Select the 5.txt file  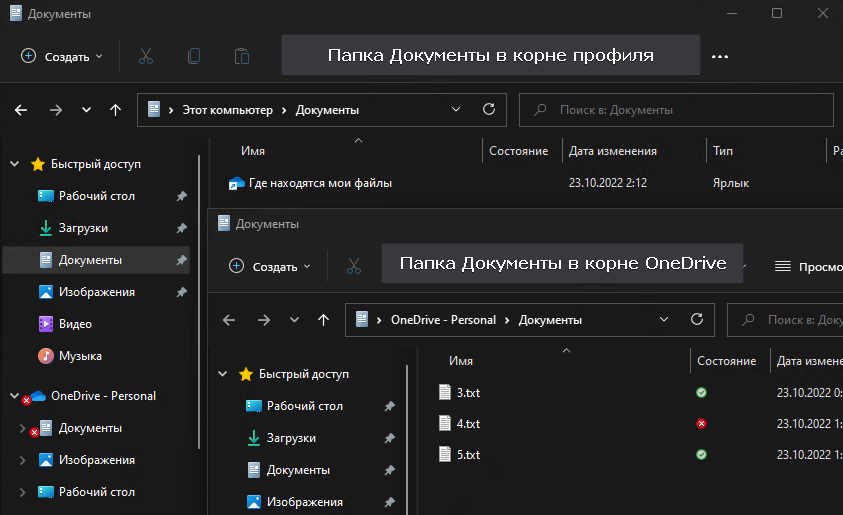coord(467,455)
